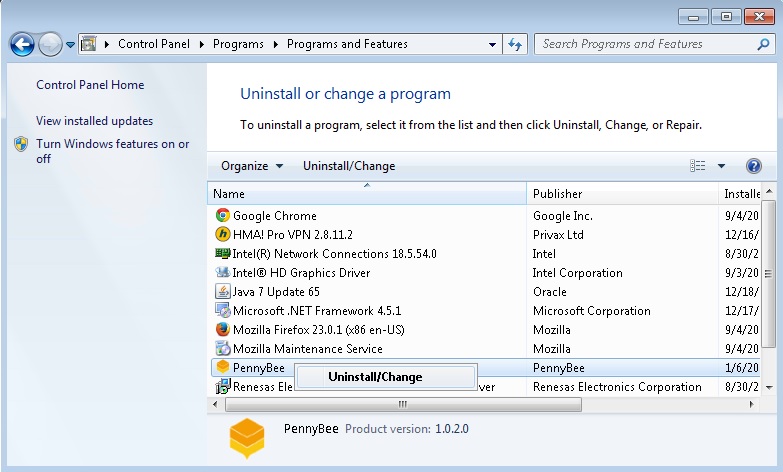Minimize the Programs and Features window
This screenshot has width=783, height=472.
tap(693, 17)
